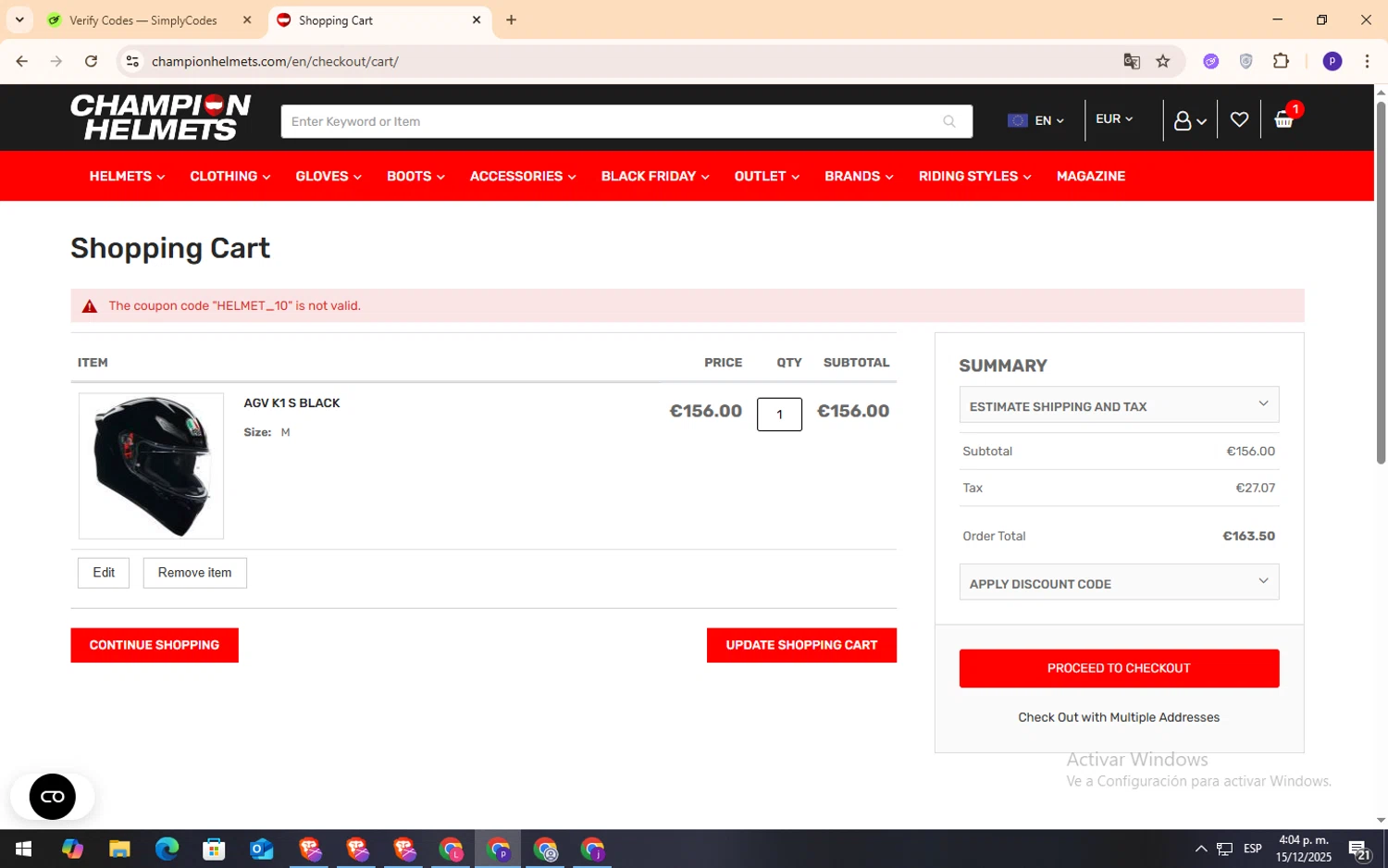
Task: Show hidden system tray icons
Action: point(1200,849)
